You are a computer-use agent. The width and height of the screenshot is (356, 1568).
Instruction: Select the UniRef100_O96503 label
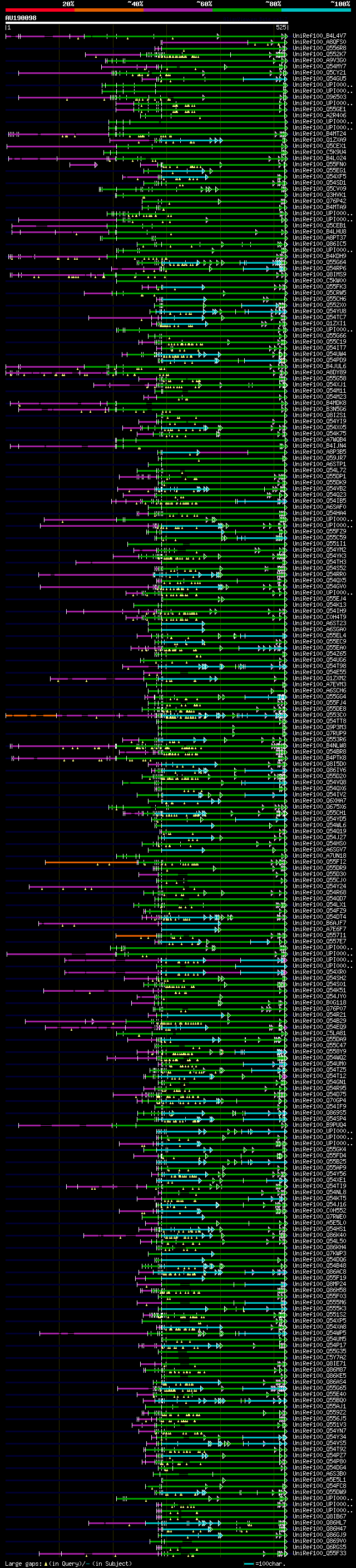click(319, 97)
